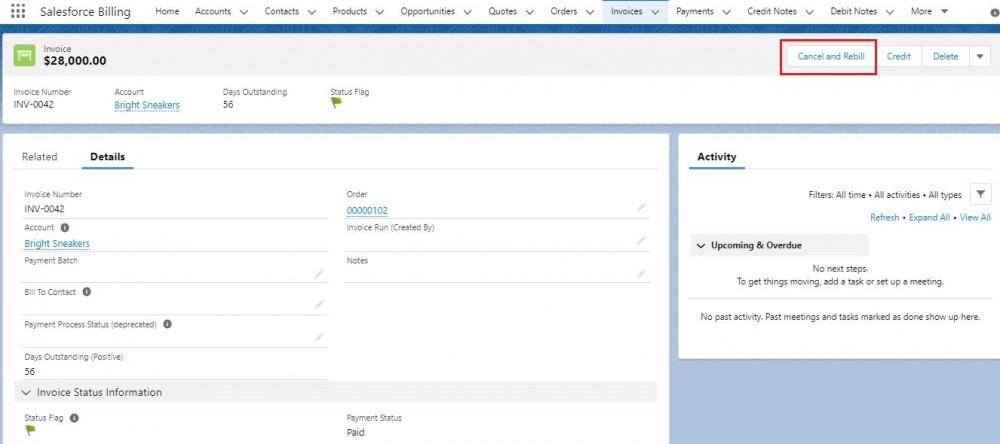The width and height of the screenshot is (1000, 444).
Task: Click info icon beside Status Flag label
Action: (74, 418)
